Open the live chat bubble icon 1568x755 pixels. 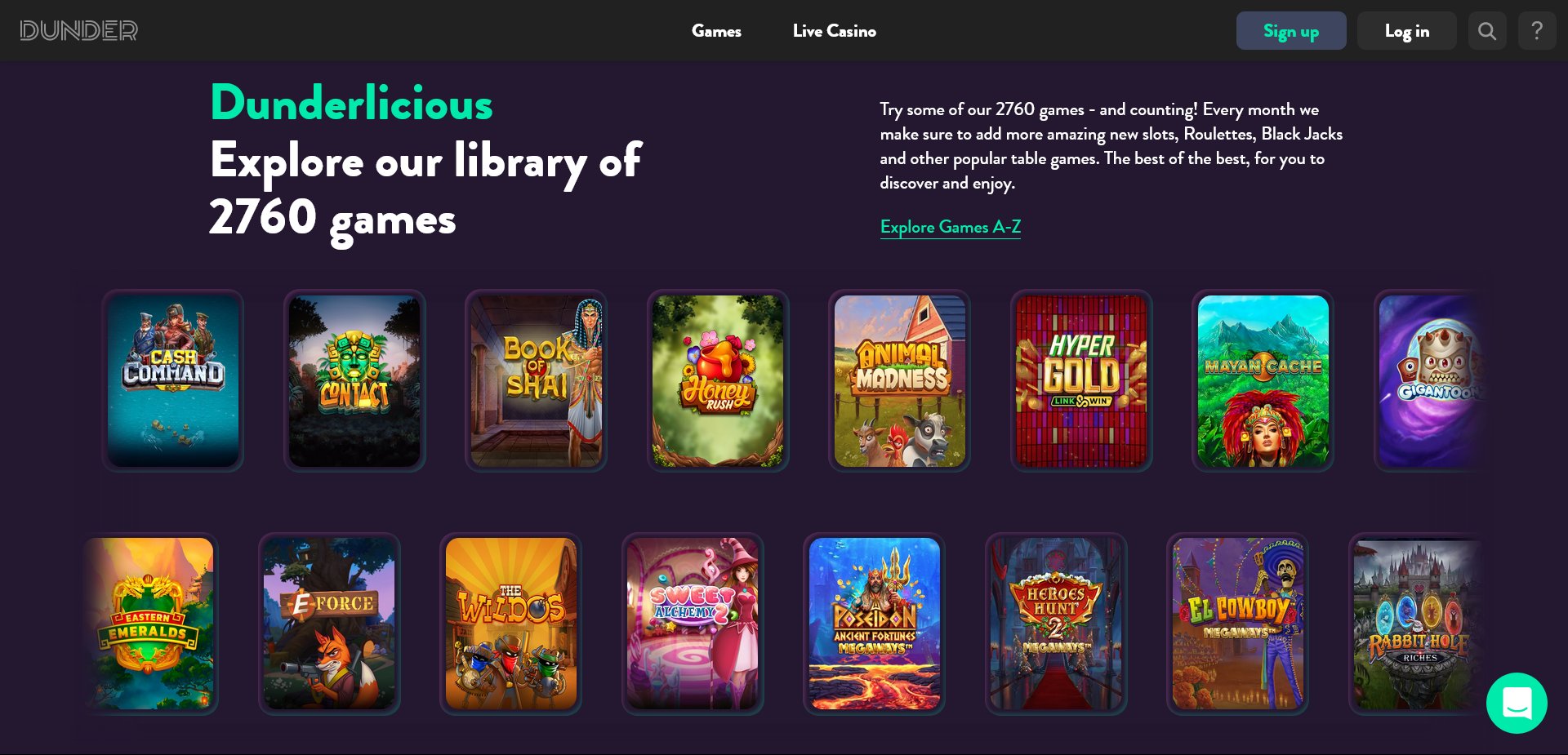[x=1517, y=703]
